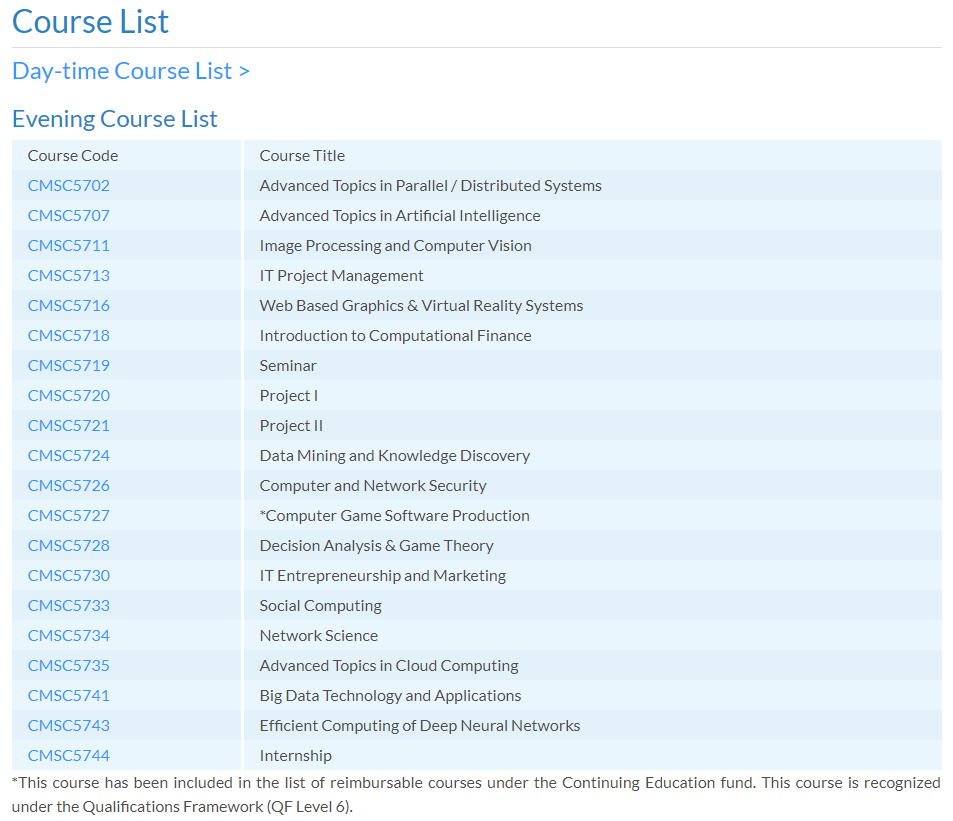Image resolution: width=953 pixels, height=821 pixels.
Task: Open CMSC5724 Data Mining course link
Action: pyautogui.click(x=69, y=455)
